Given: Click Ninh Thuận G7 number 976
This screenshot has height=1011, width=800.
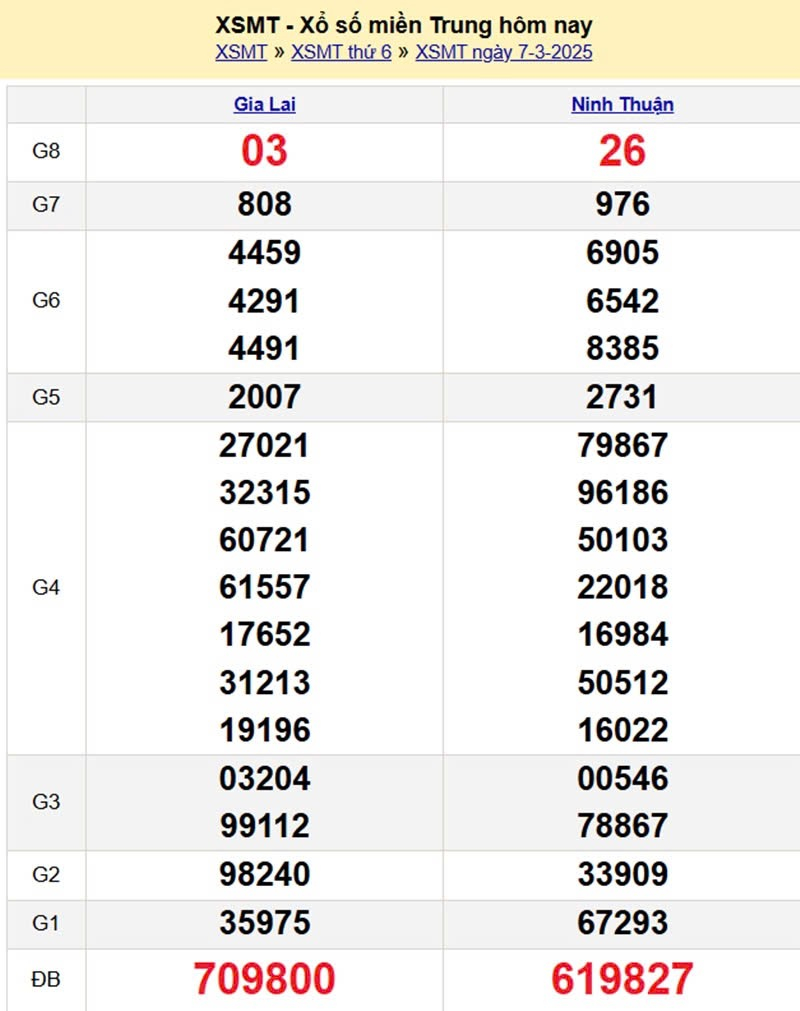Looking at the screenshot, I should tap(622, 204).
